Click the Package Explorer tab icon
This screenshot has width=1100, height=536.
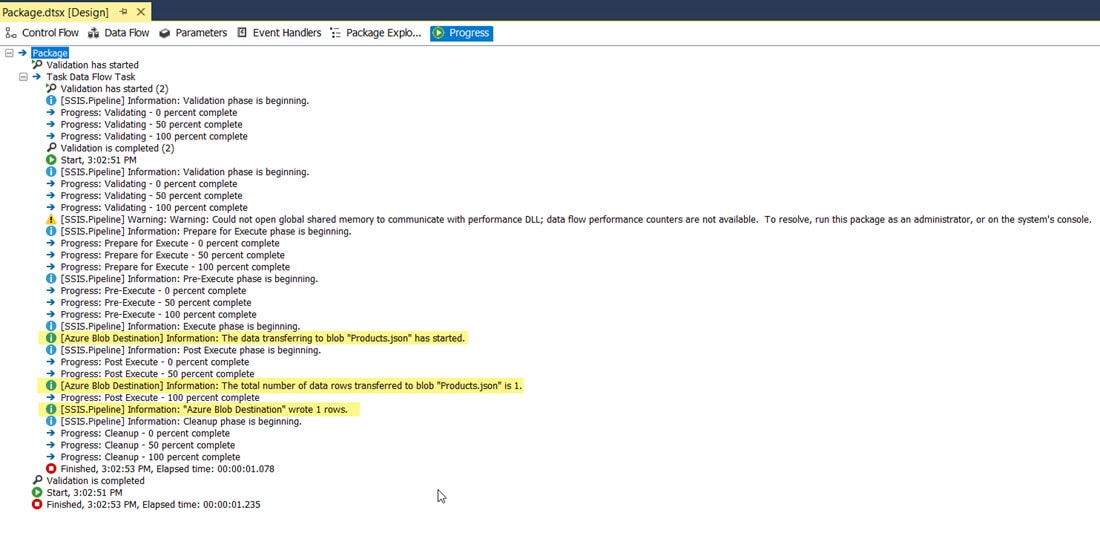point(335,33)
